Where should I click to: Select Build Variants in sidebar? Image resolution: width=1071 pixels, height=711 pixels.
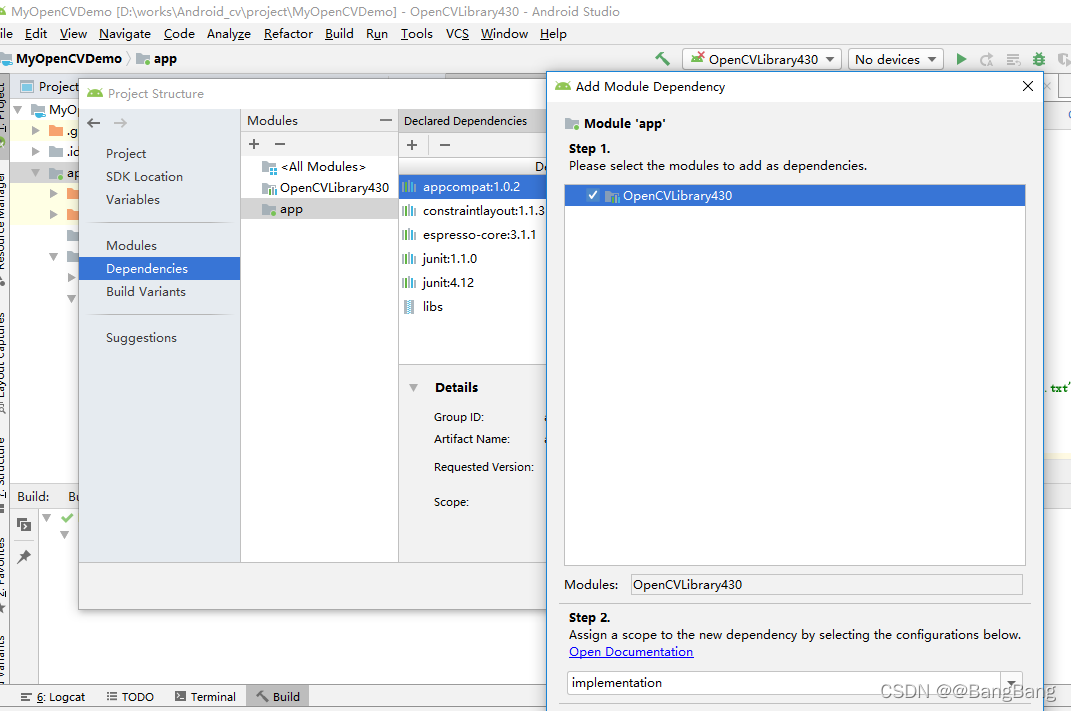tap(145, 292)
